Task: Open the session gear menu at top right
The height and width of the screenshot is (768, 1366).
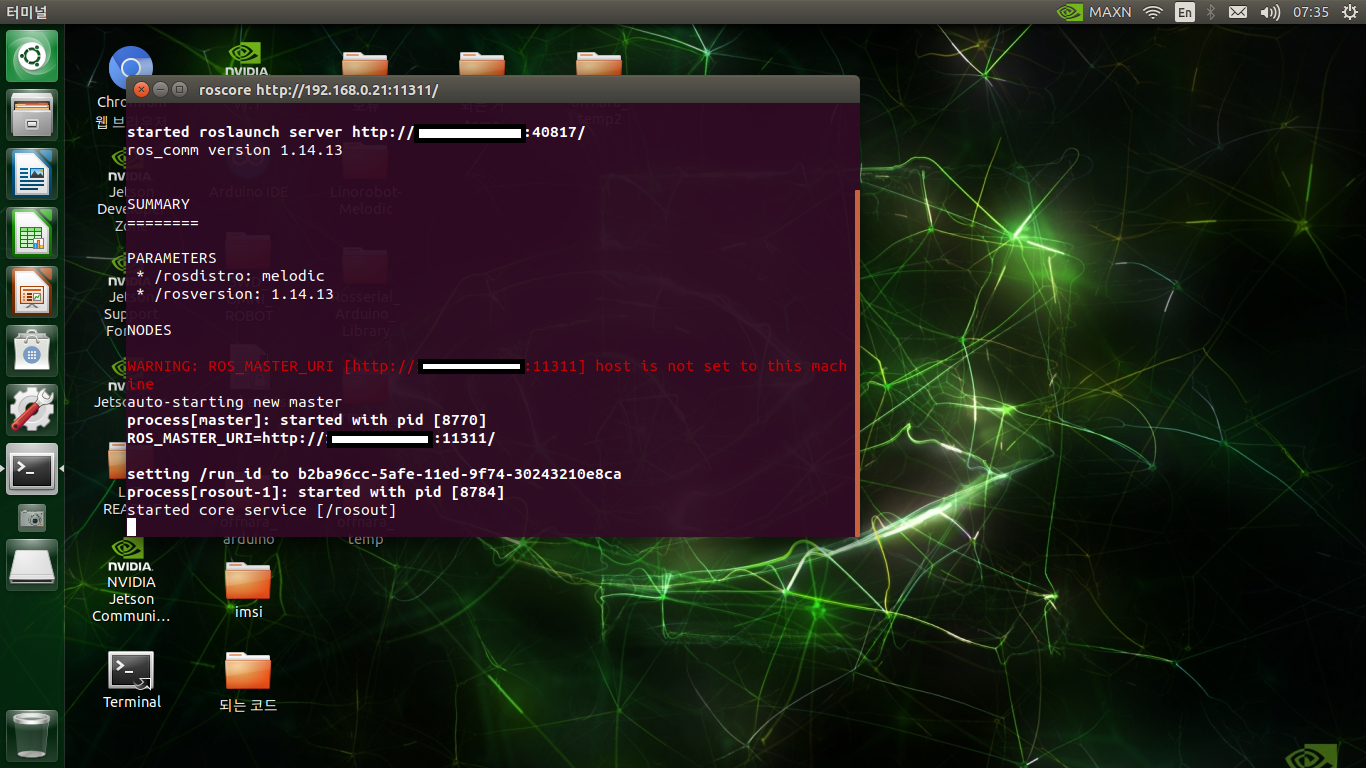Action: click(1349, 12)
